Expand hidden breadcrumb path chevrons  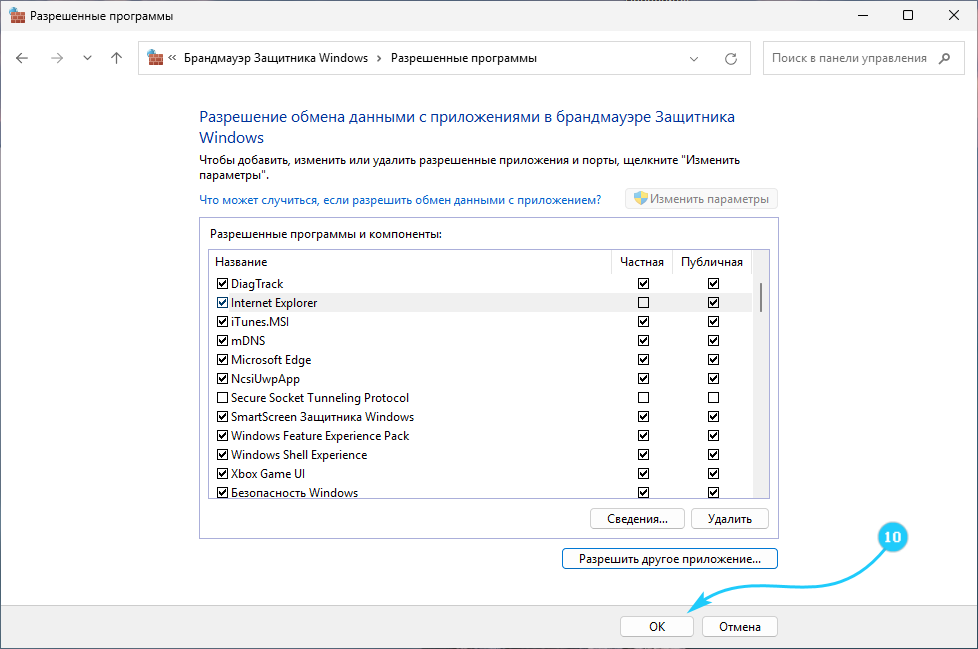tap(172, 58)
